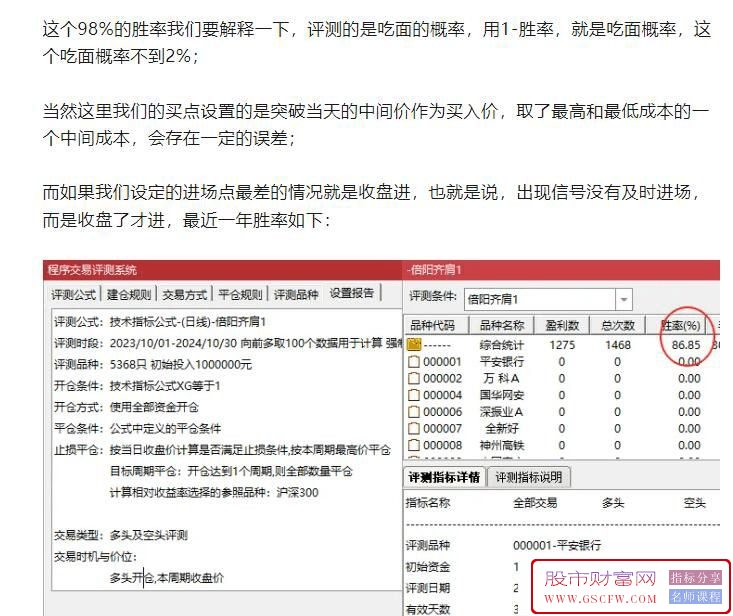Click the file icon for 000008
733x616 pixels.
(x=414, y=445)
